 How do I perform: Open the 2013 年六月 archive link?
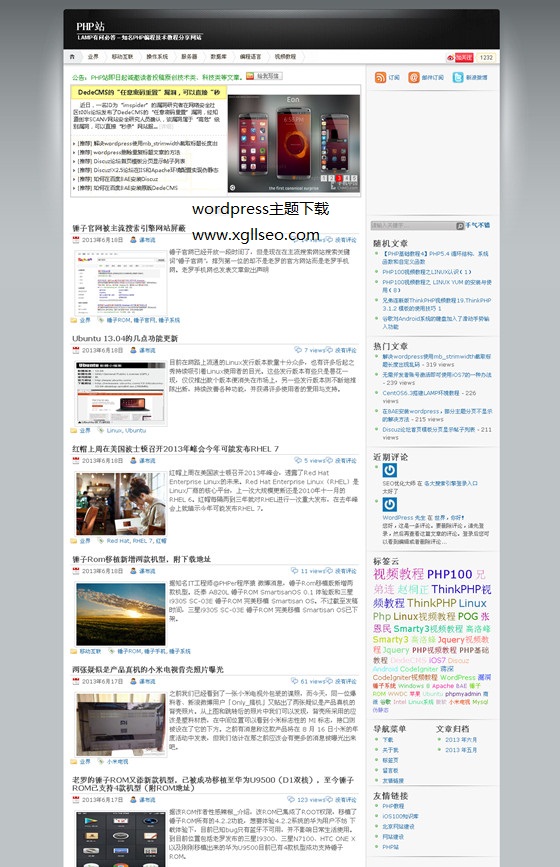click(x=461, y=739)
